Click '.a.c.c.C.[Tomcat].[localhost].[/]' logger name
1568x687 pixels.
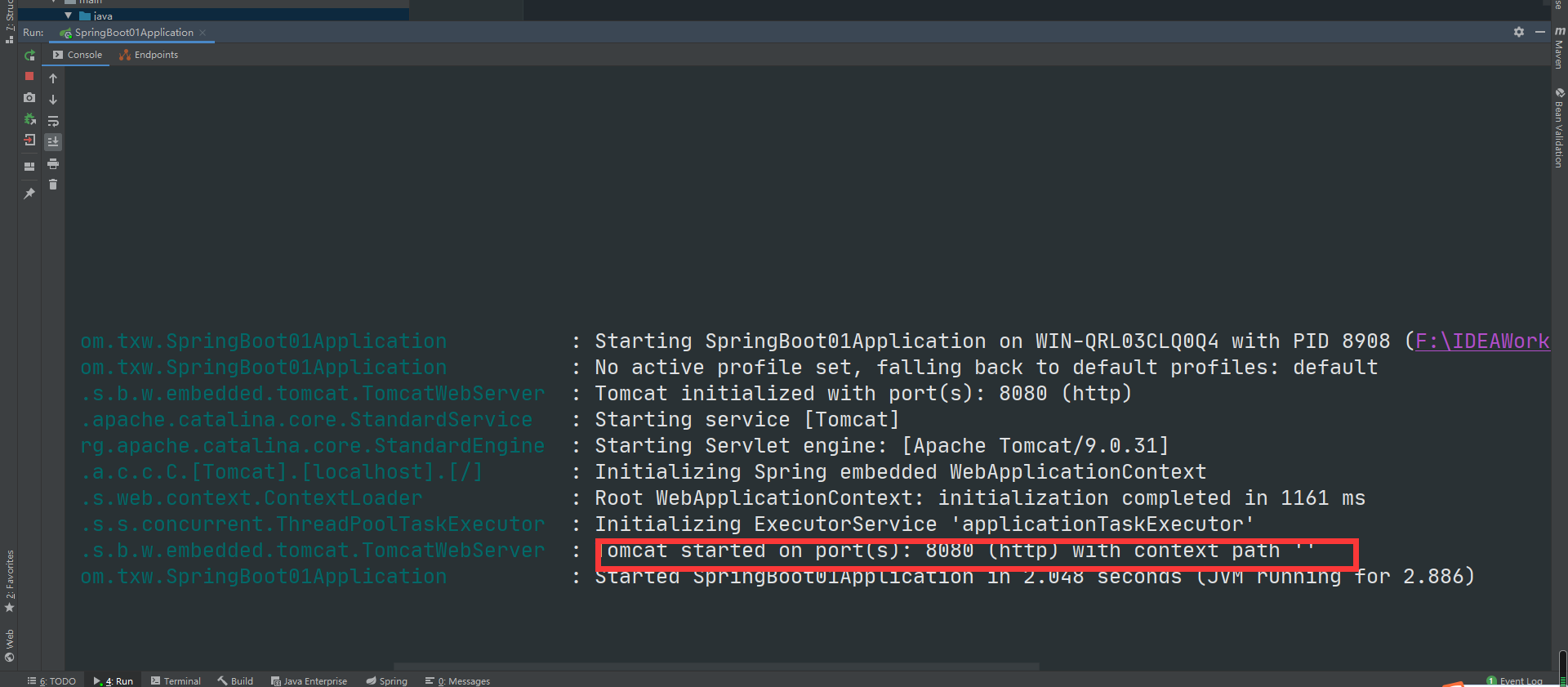click(282, 472)
